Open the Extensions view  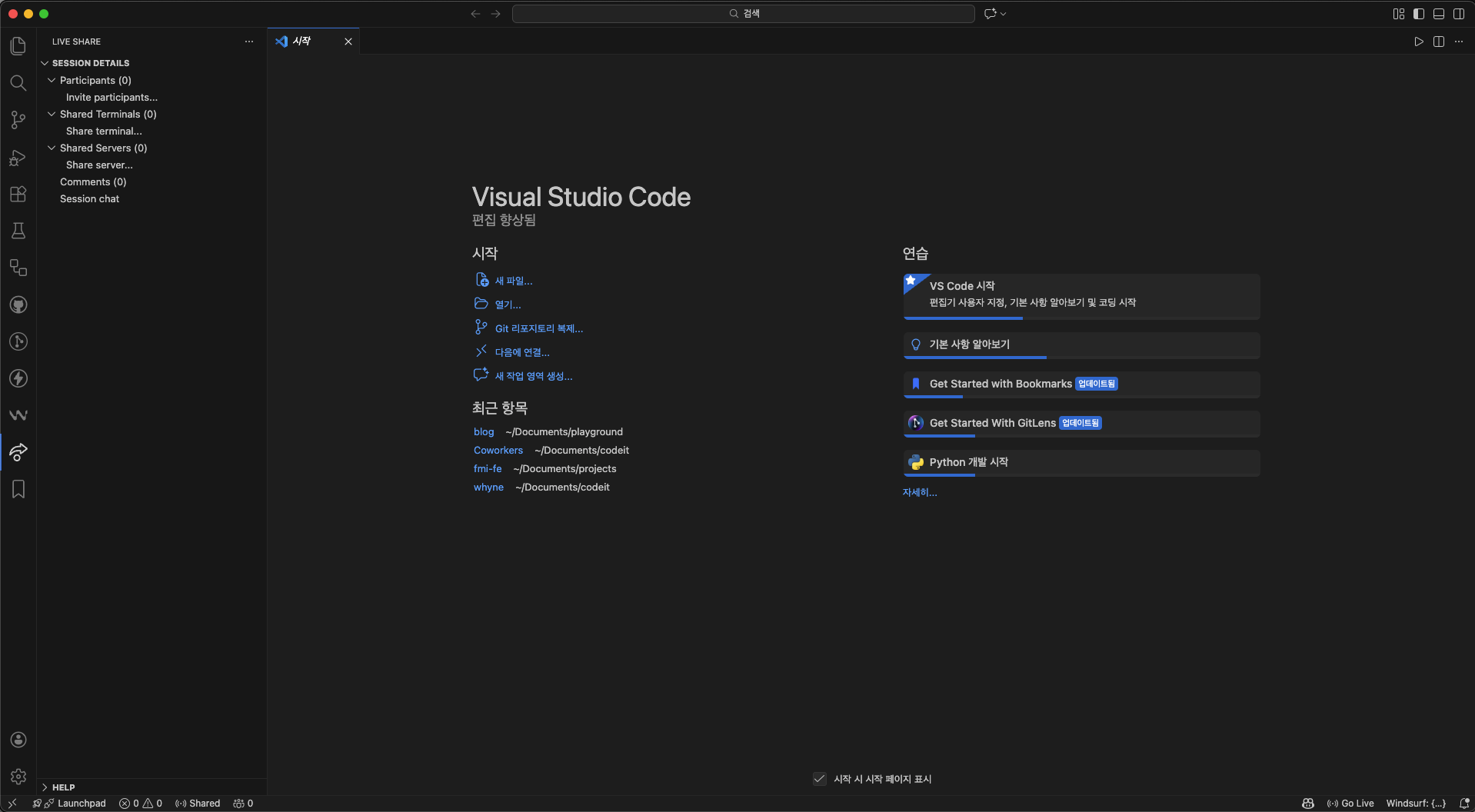point(18,195)
